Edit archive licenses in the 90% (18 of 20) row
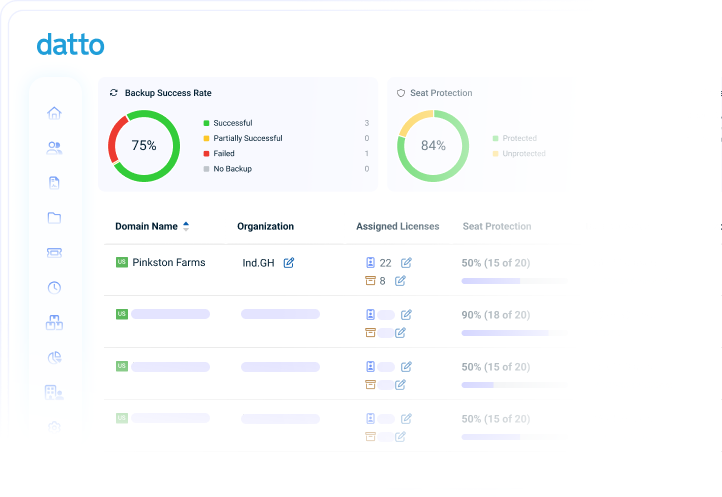 (x=400, y=333)
